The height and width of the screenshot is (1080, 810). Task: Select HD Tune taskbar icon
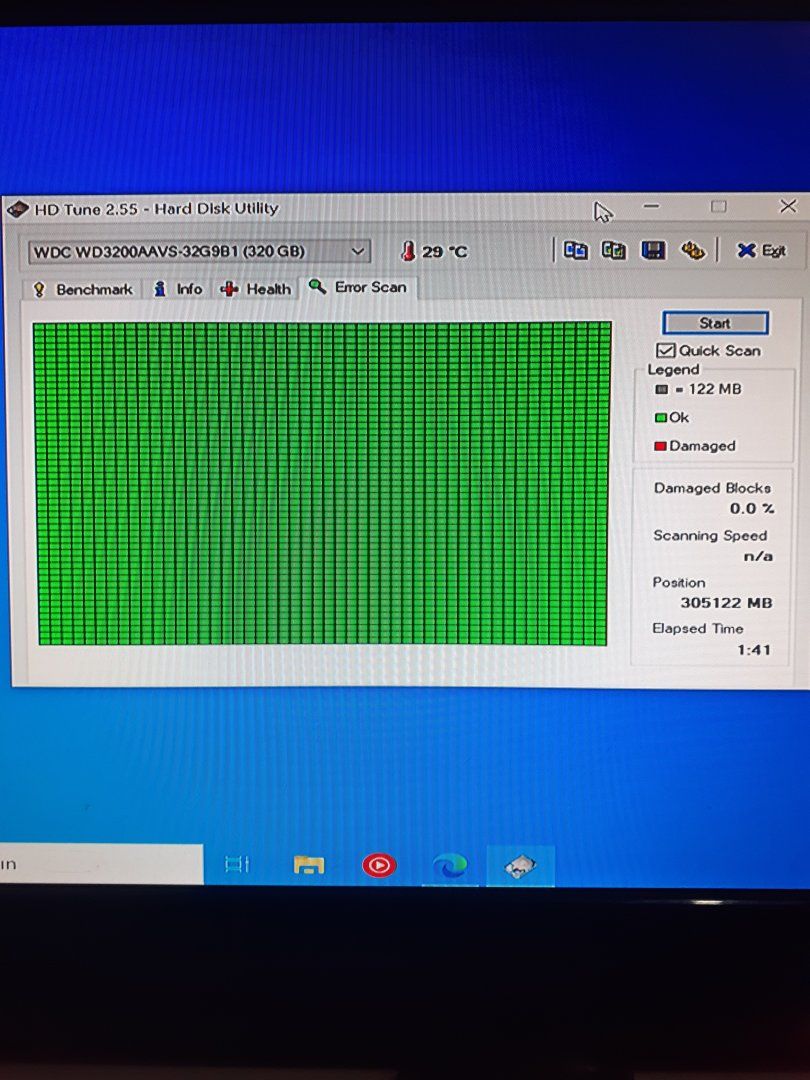click(520, 866)
